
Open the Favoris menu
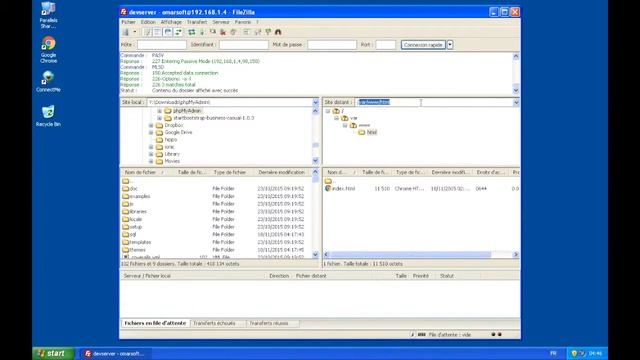pos(242,22)
